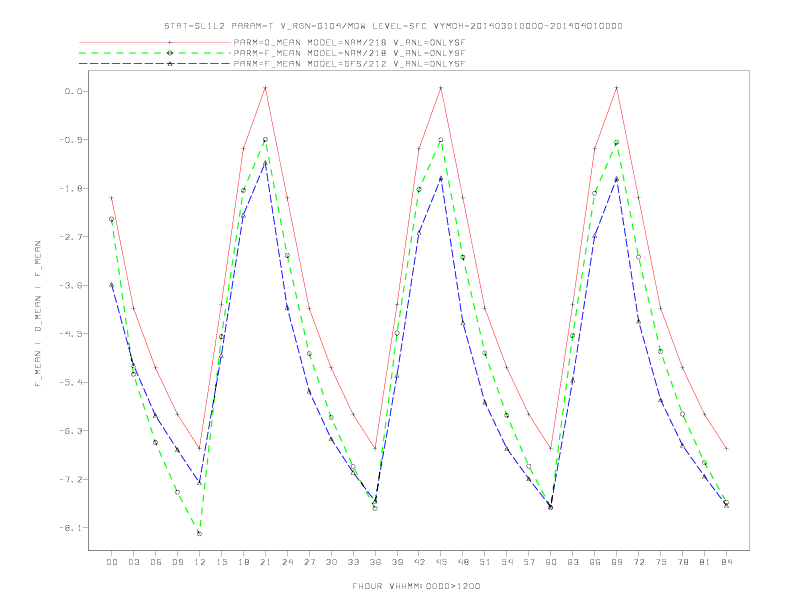Click the x-axis tick label 00

point(112,562)
